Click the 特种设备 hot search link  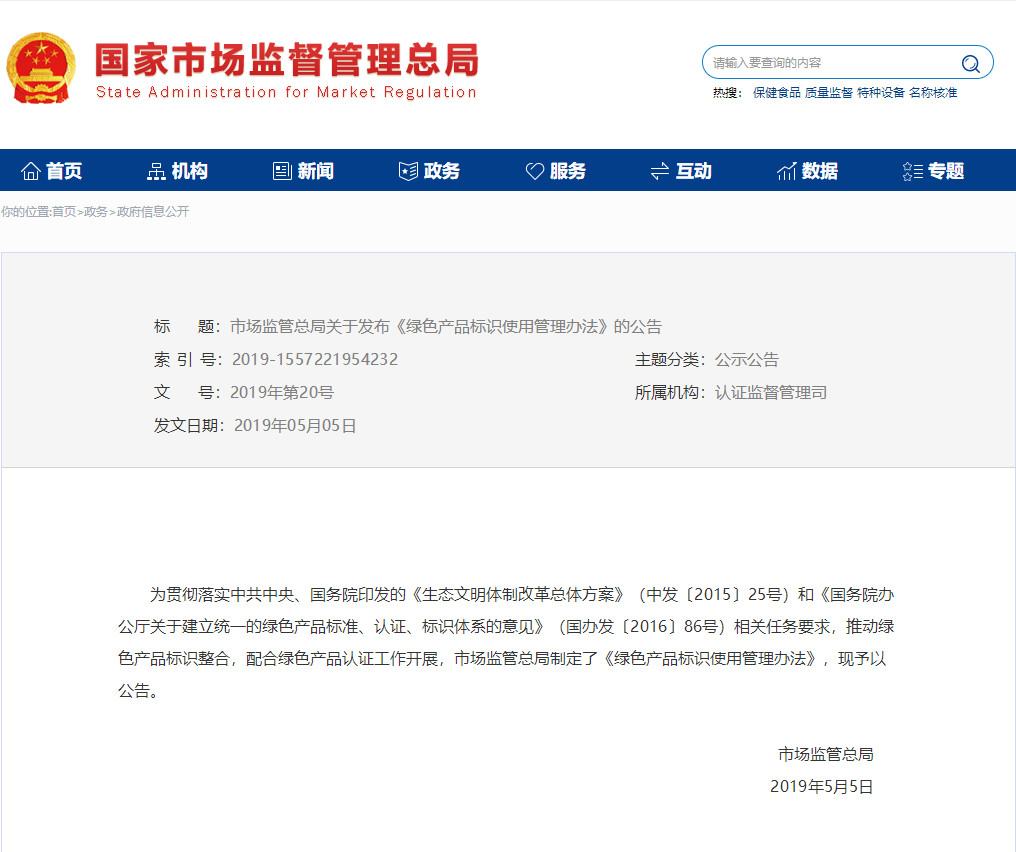(x=881, y=93)
